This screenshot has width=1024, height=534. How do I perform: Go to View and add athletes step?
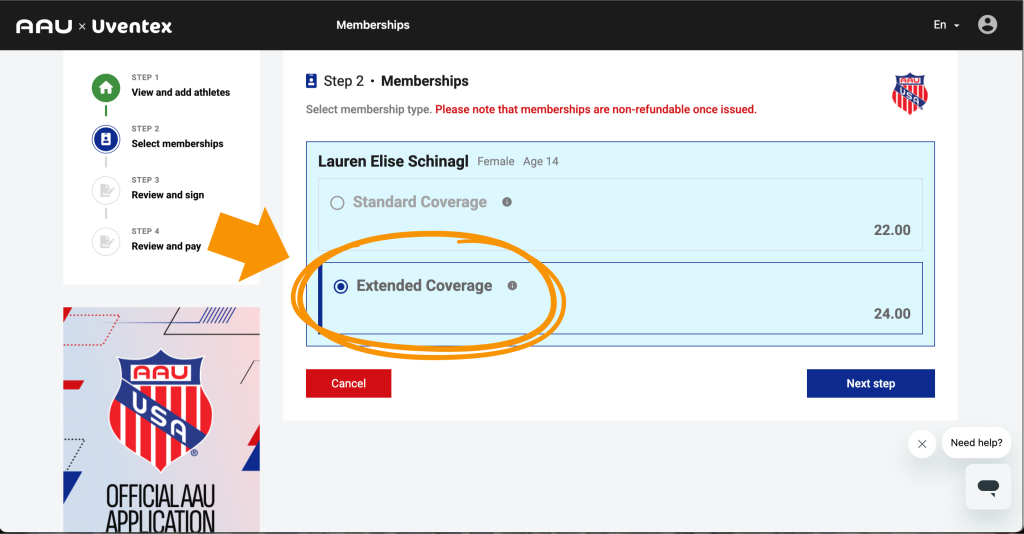[x=180, y=92]
